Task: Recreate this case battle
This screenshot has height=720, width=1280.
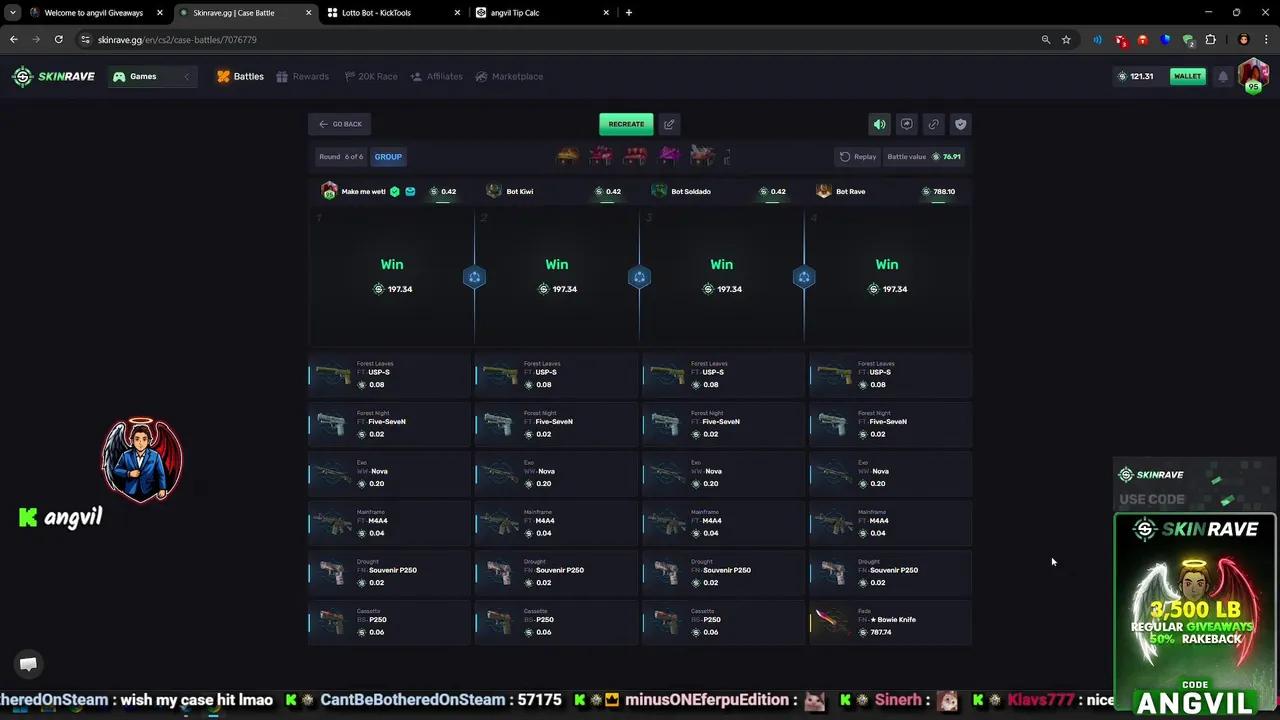Action: pos(626,124)
